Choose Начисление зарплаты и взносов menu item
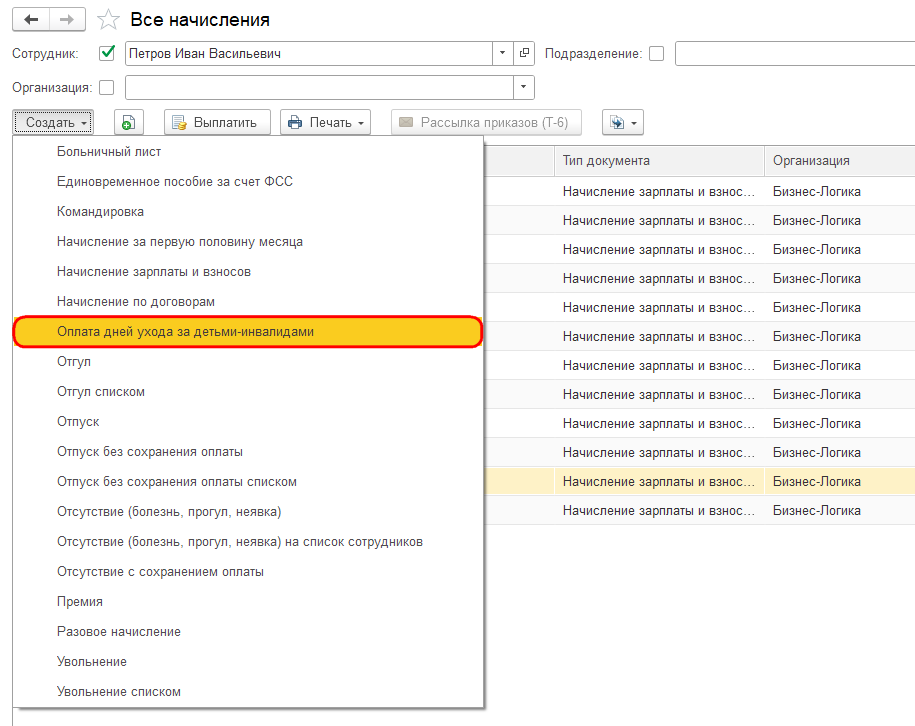 (248, 272)
